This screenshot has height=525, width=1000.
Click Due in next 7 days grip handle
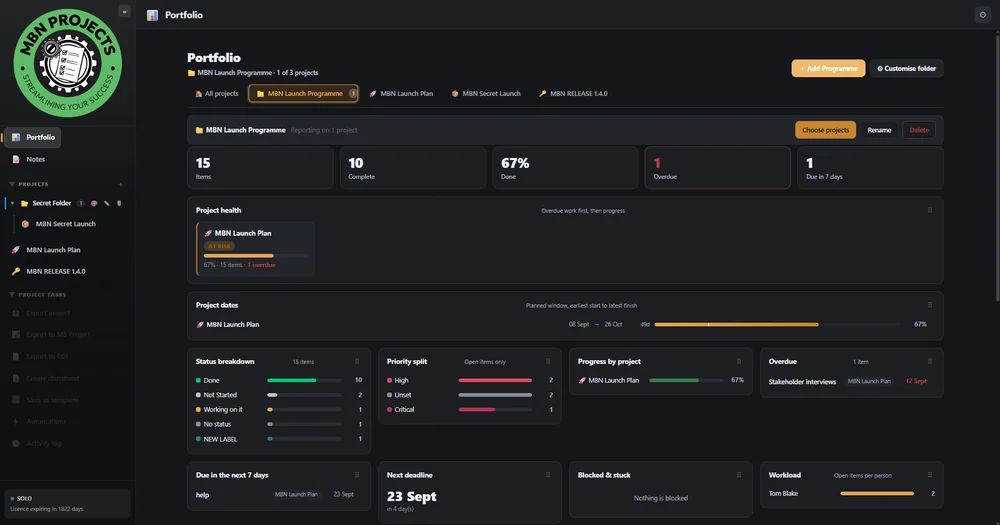point(357,475)
